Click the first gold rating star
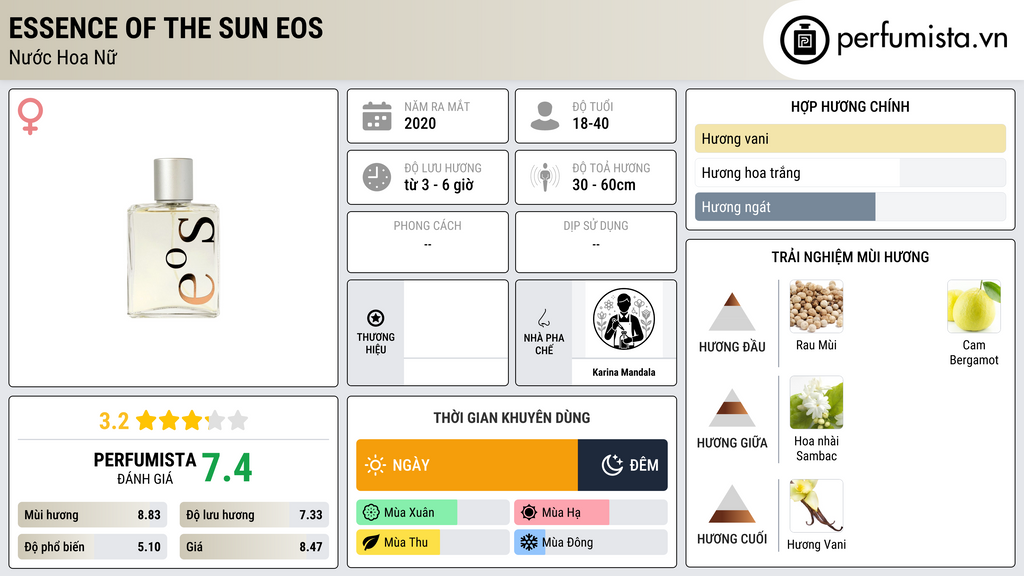 pos(146,420)
